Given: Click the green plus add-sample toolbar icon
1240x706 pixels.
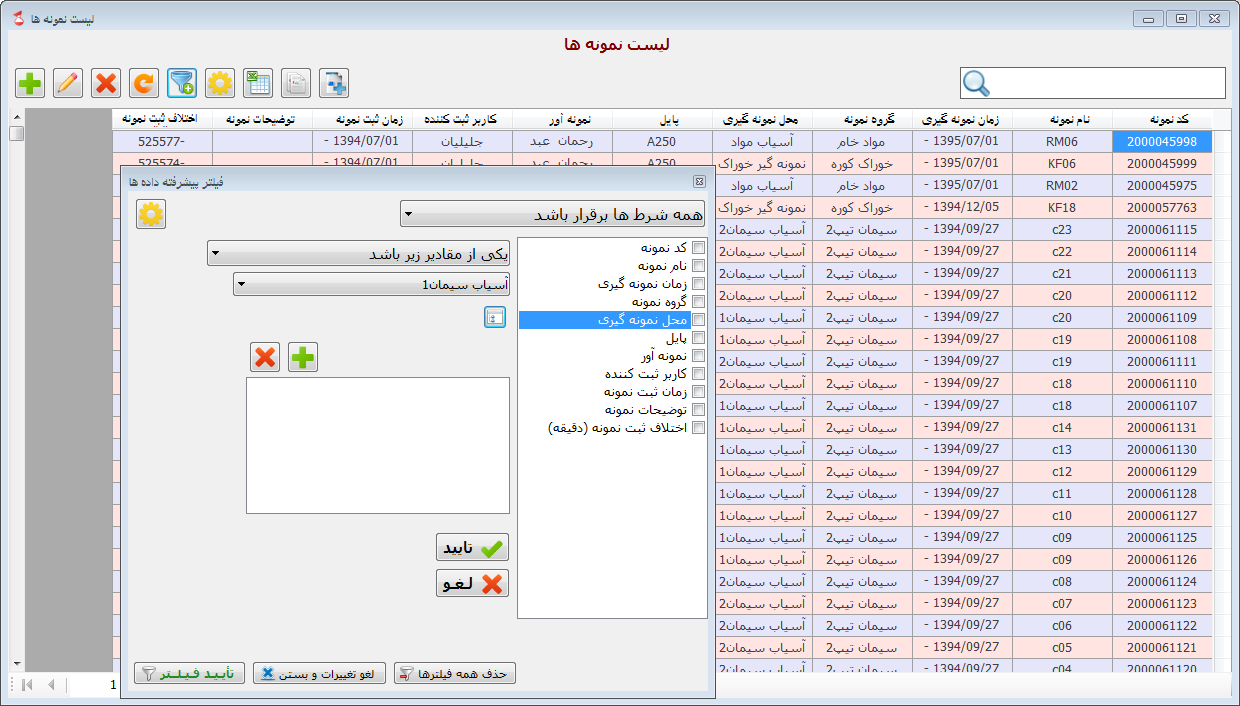Looking at the screenshot, I should click(x=30, y=83).
